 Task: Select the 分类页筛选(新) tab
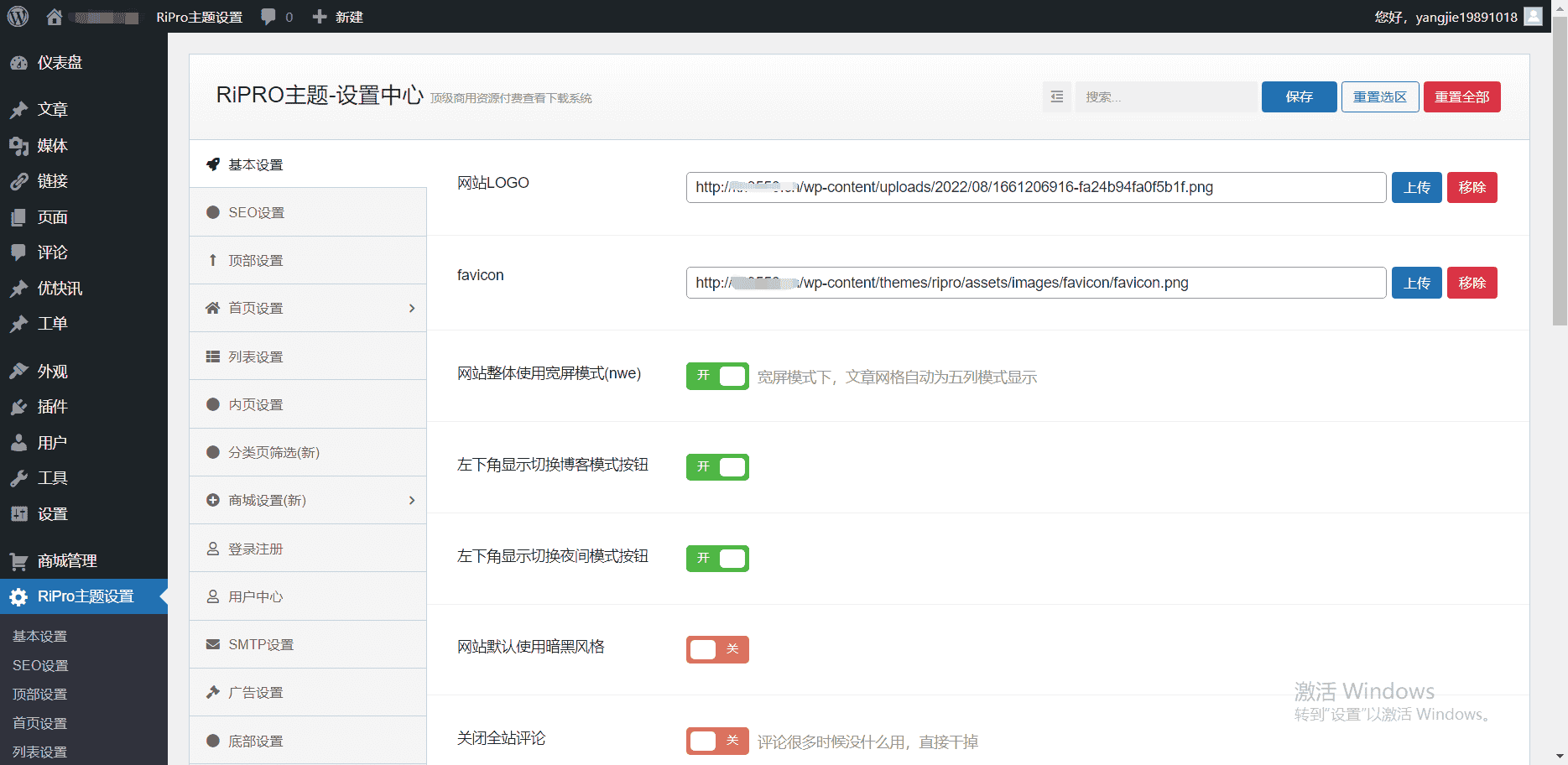click(x=308, y=453)
